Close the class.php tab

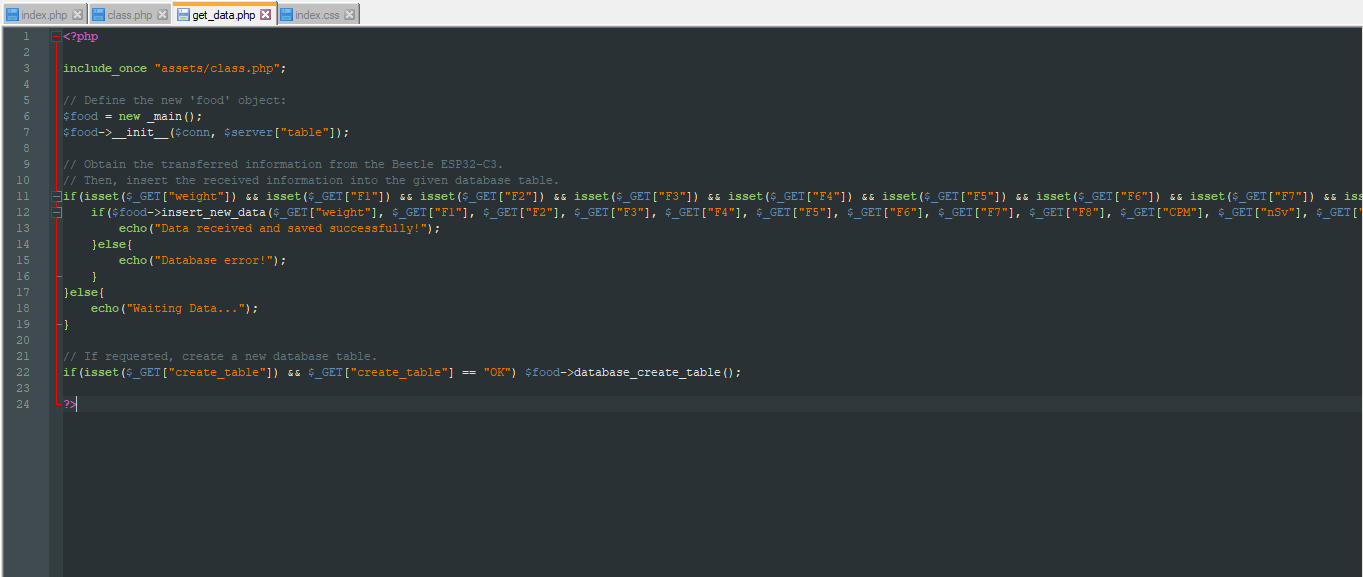pyautogui.click(x=163, y=15)
